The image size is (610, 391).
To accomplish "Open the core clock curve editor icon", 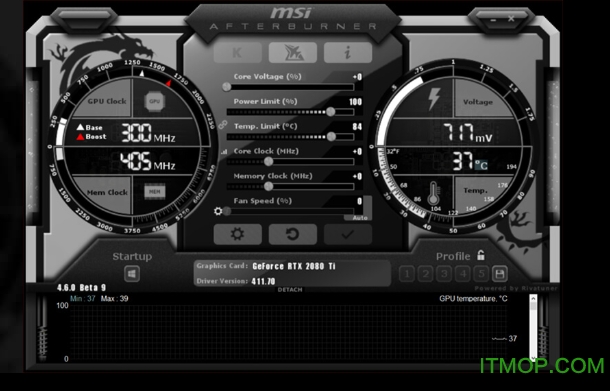I will coord(224,152).
